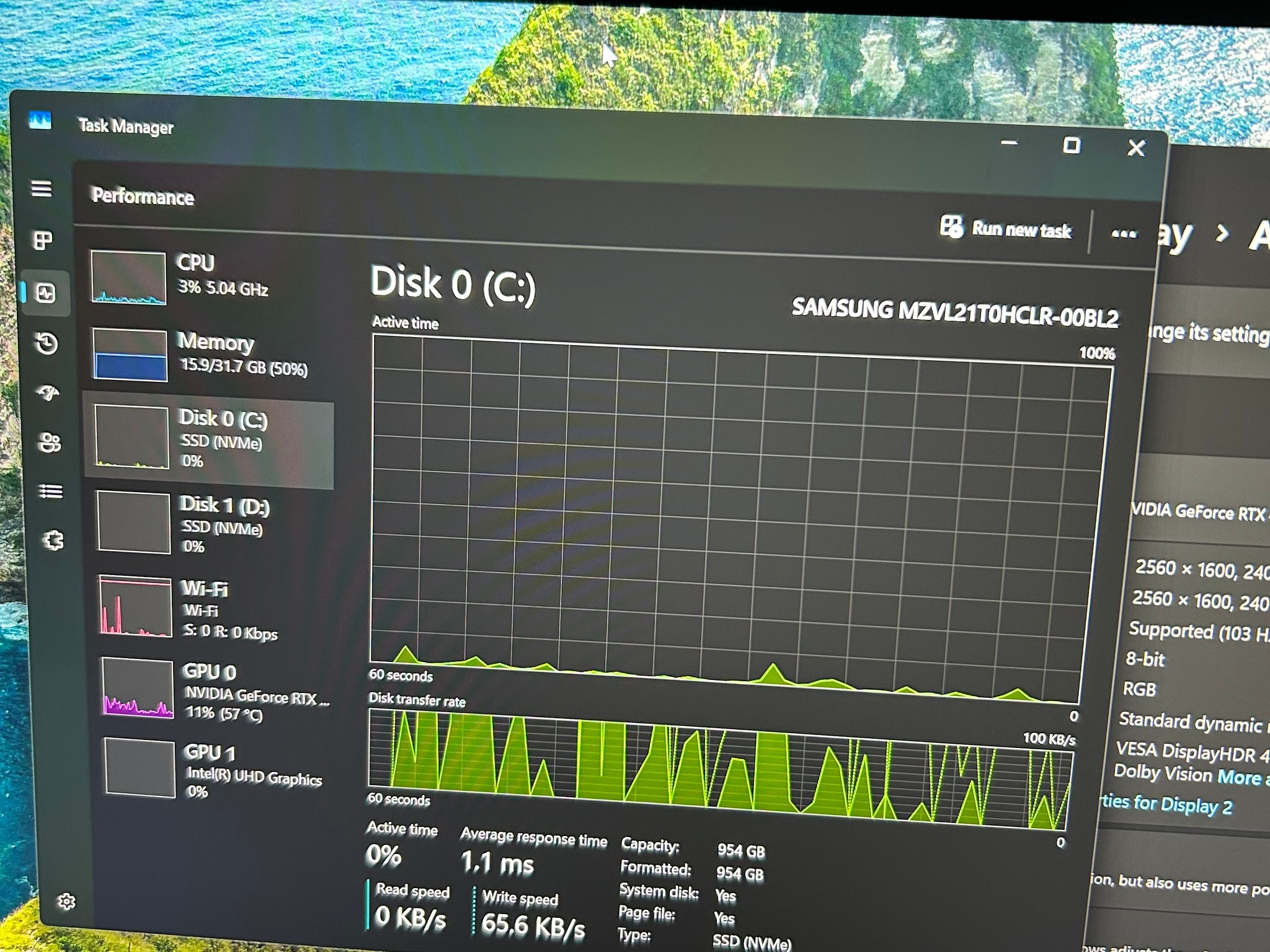Click the 1.1 ms average response value

497,863
